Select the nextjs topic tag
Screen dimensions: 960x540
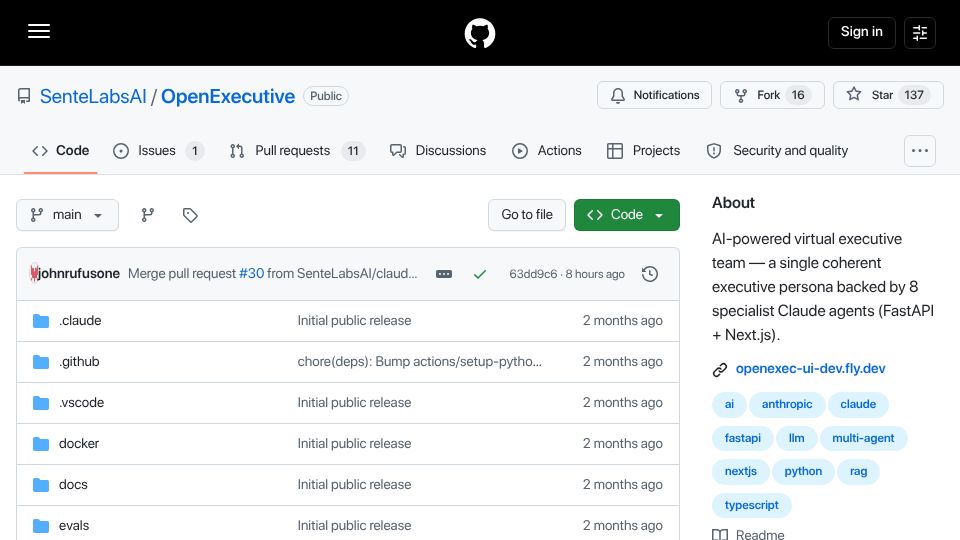coord(741,471)
